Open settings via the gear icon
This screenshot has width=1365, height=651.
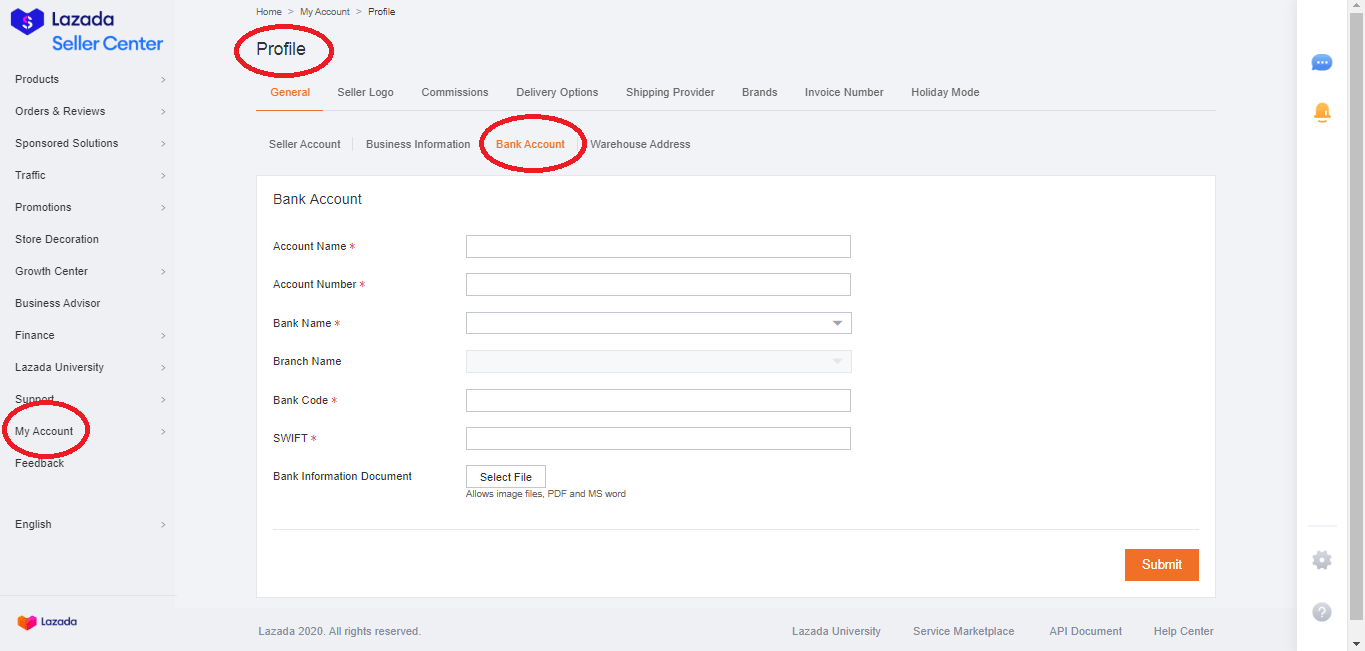(1321, 560)
